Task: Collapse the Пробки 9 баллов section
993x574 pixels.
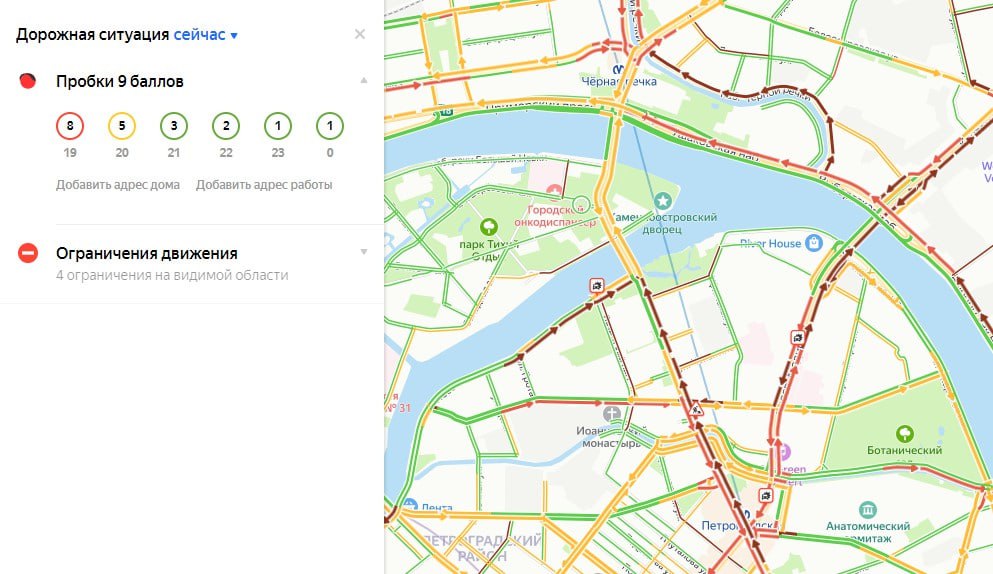Action: pos(364,81)
